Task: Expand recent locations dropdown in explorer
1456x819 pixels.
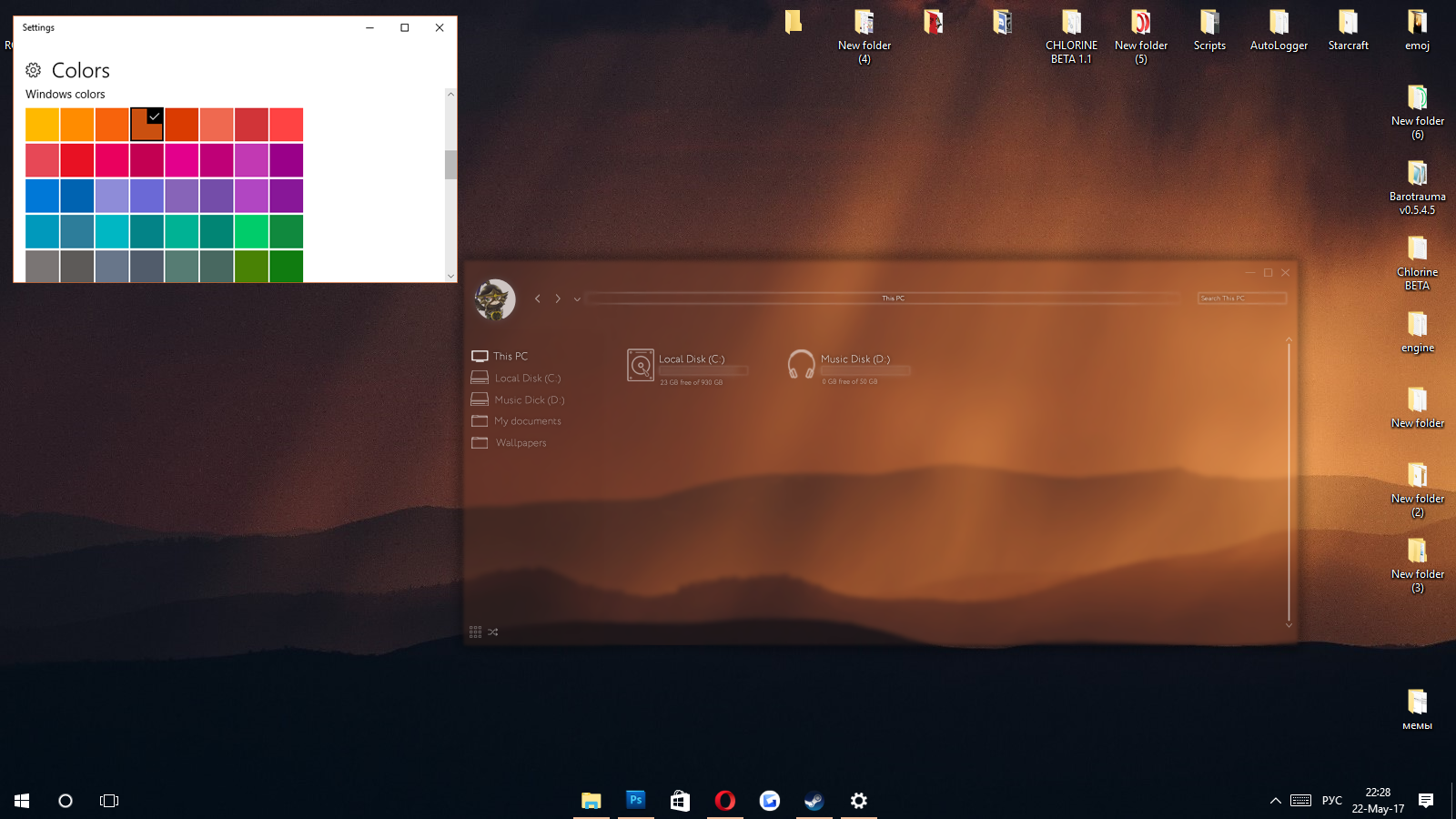Action: point(577,299)
